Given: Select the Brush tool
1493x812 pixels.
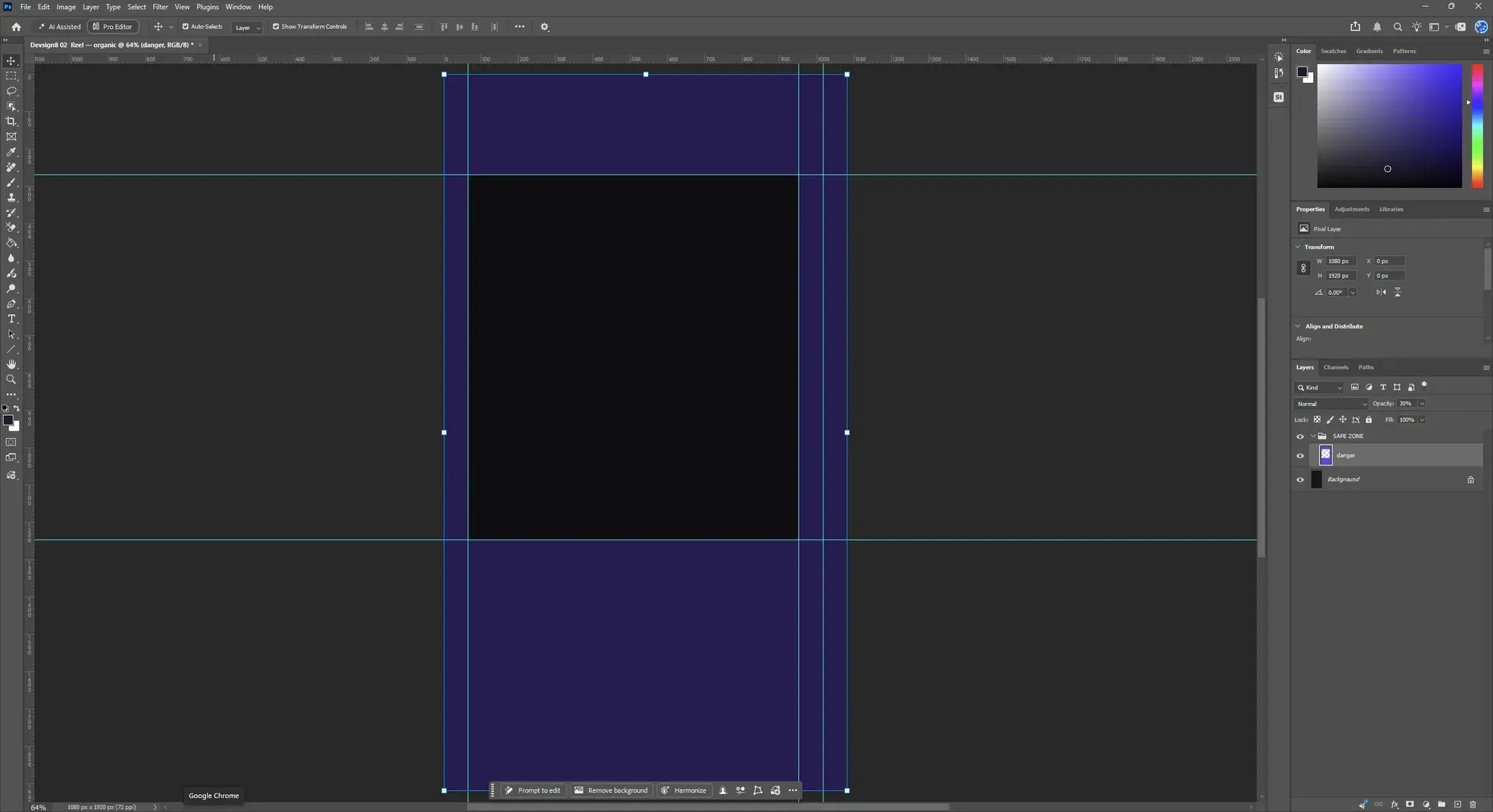Looking at the screenshot, I should pyautogui.click(x=11, y=183).
